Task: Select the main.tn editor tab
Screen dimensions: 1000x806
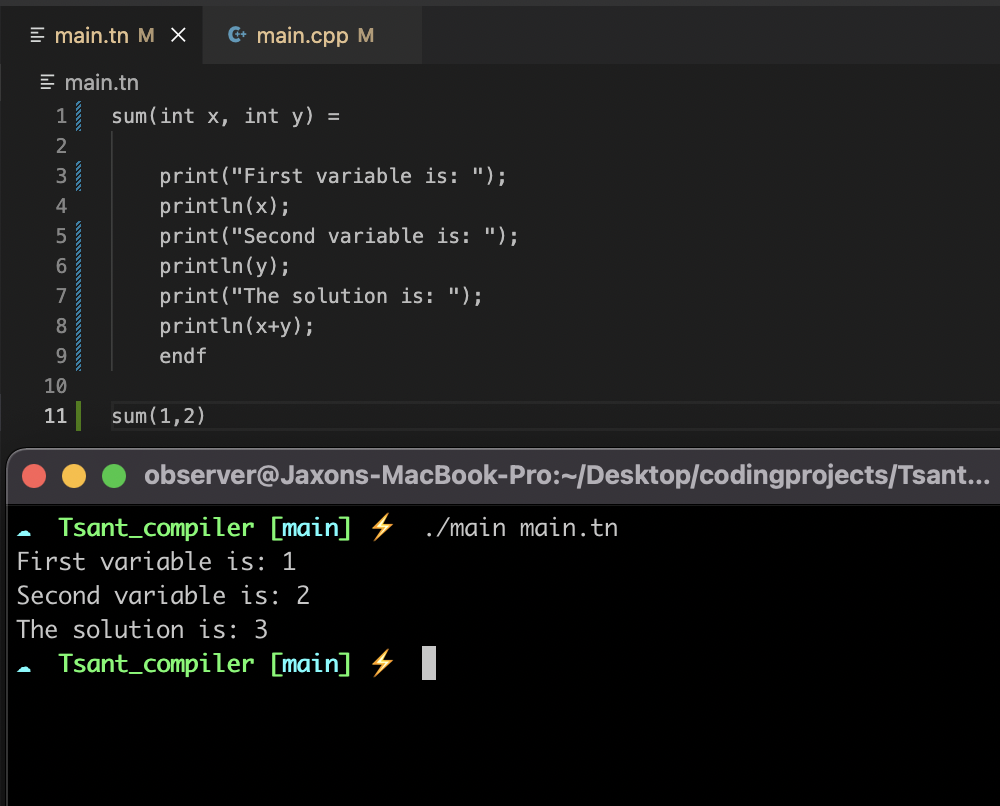Action: click(102, 36)
